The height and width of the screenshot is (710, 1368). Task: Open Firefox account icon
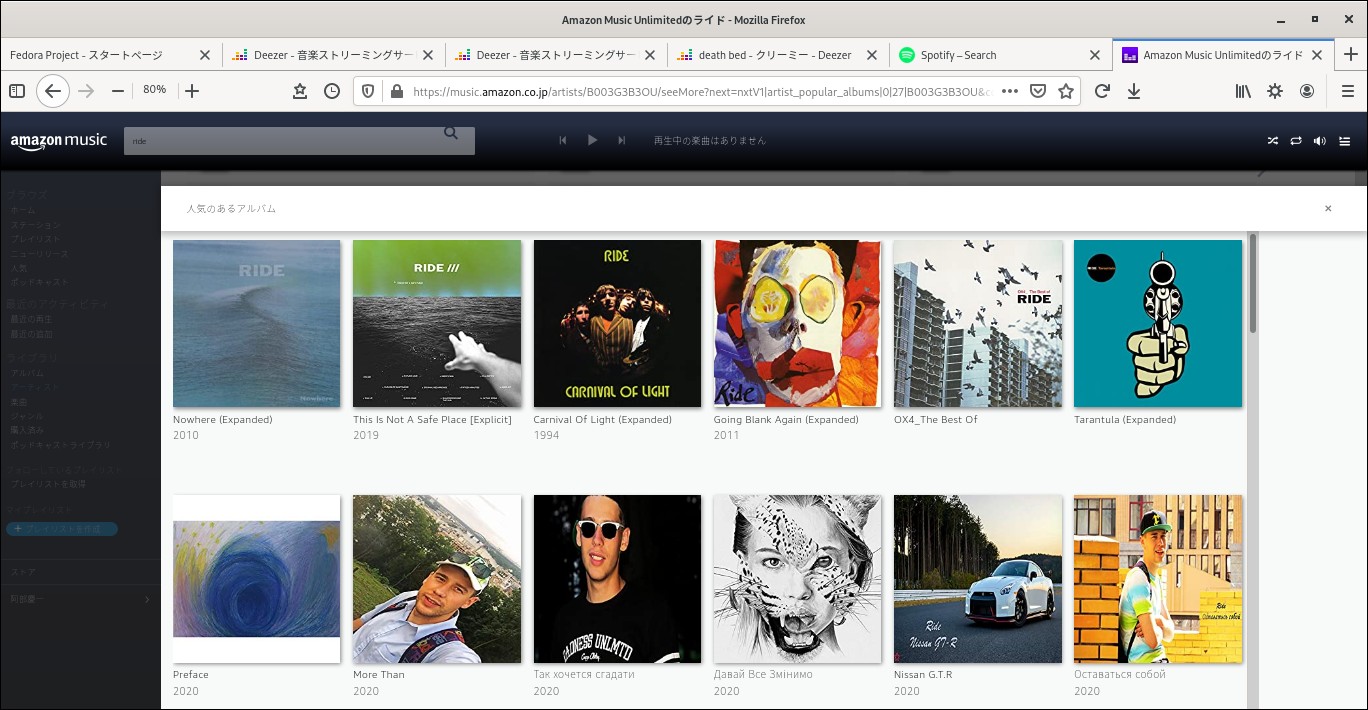1307,91
